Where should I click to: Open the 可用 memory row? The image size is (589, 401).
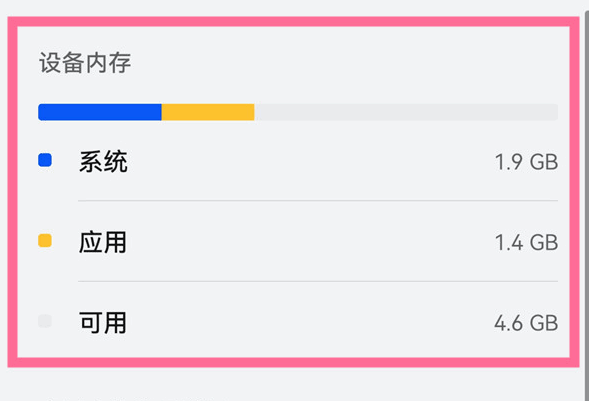pyautogui.click(x=298, y=323)
